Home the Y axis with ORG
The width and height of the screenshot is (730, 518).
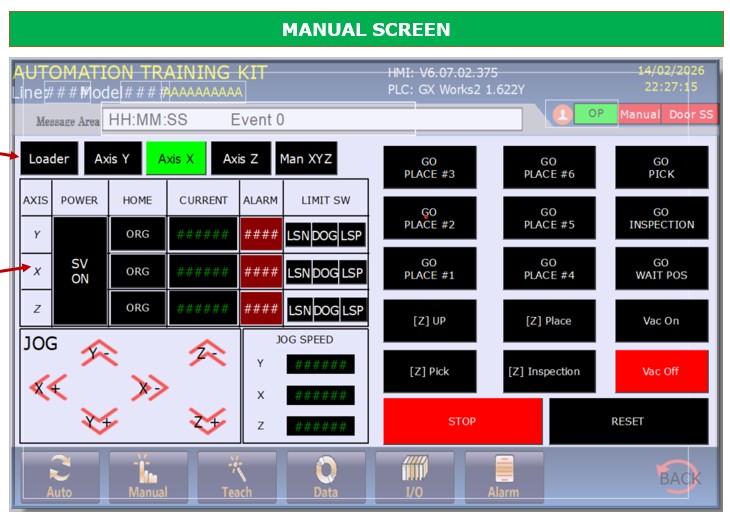click(x=138, y=234)
